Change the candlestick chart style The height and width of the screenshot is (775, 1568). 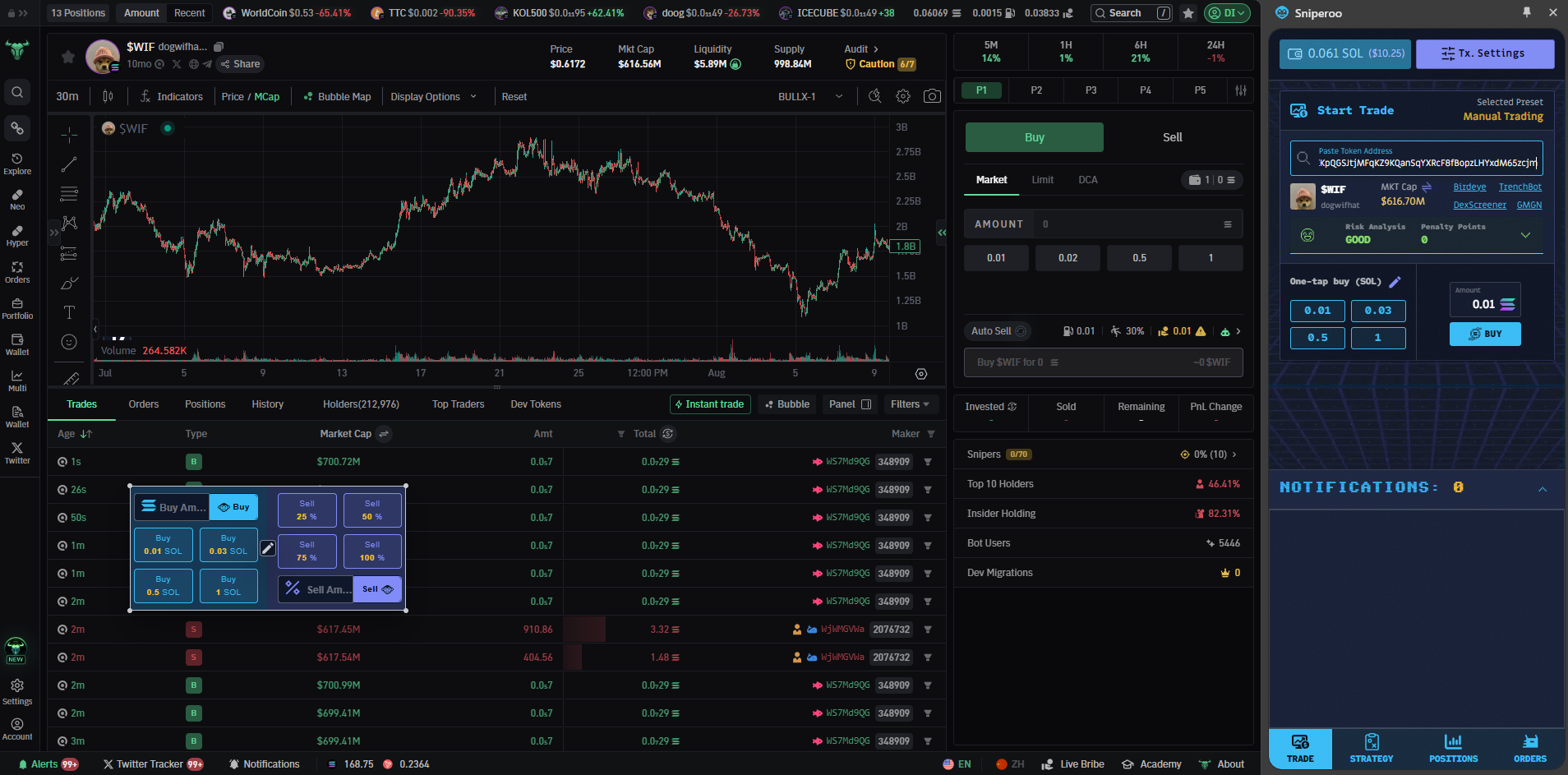pos(108,96)
